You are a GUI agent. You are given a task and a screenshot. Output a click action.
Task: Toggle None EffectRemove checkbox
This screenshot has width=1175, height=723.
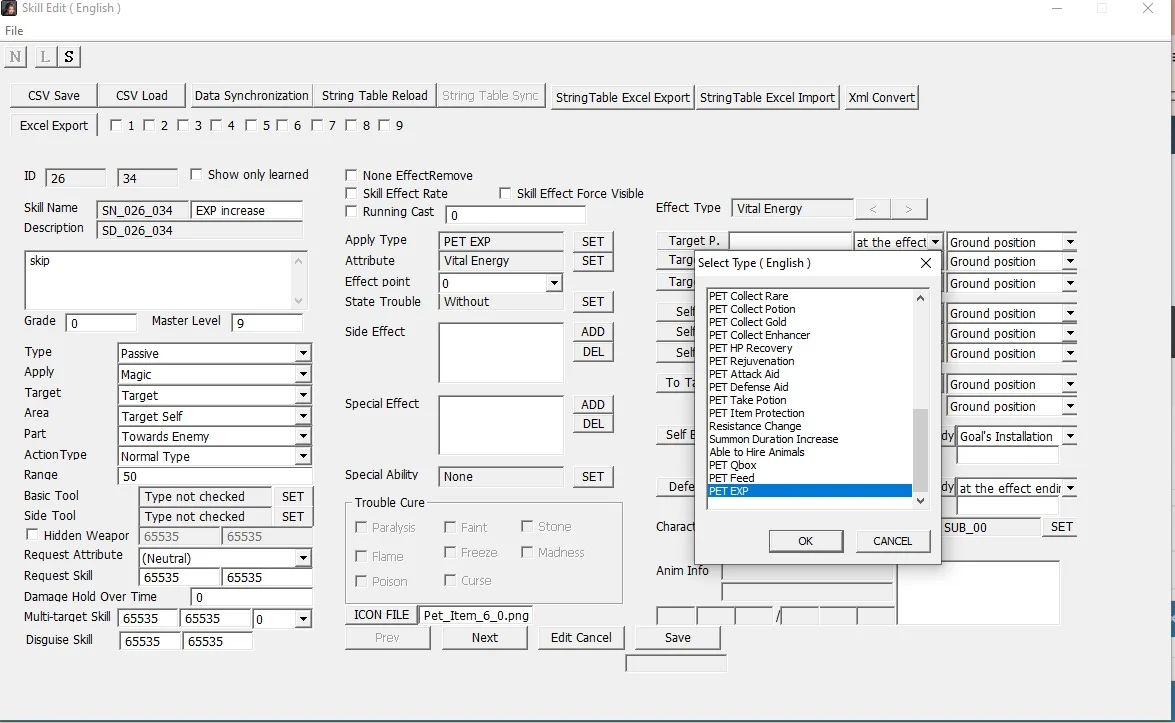[x=351, y=175]
